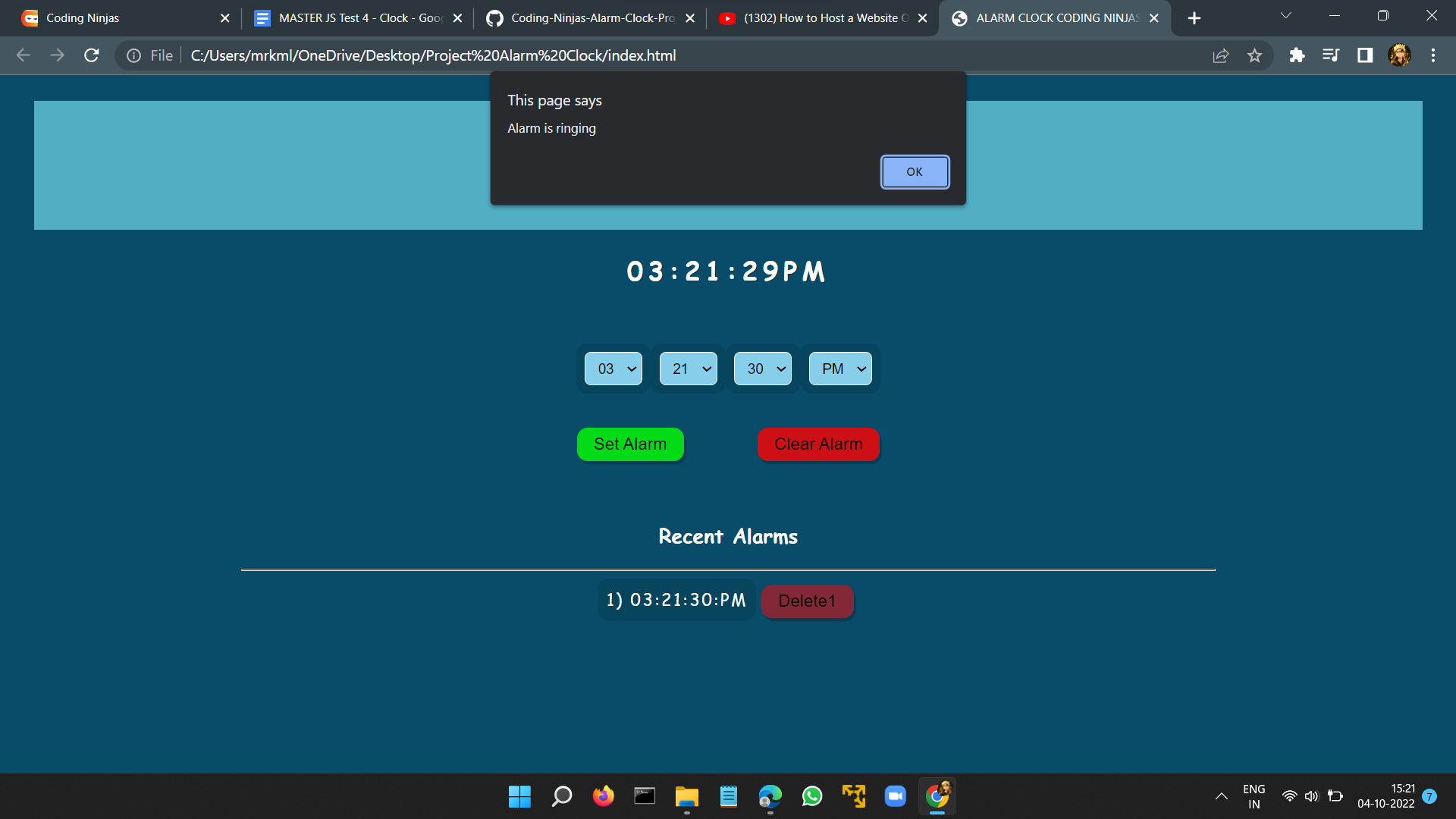1456x819 pixels.
Task: Expand the minutes dropdown showing 21
Action: click(689, 369)
